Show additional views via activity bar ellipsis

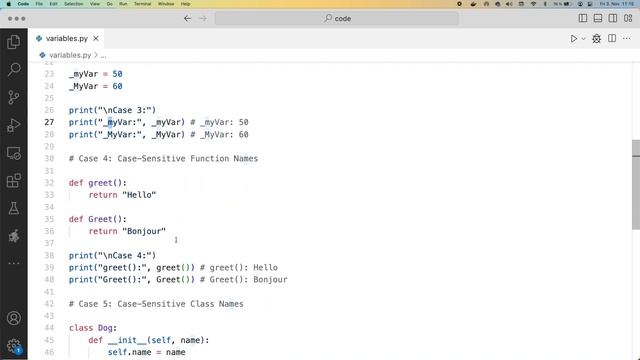(x=13, y=263)
